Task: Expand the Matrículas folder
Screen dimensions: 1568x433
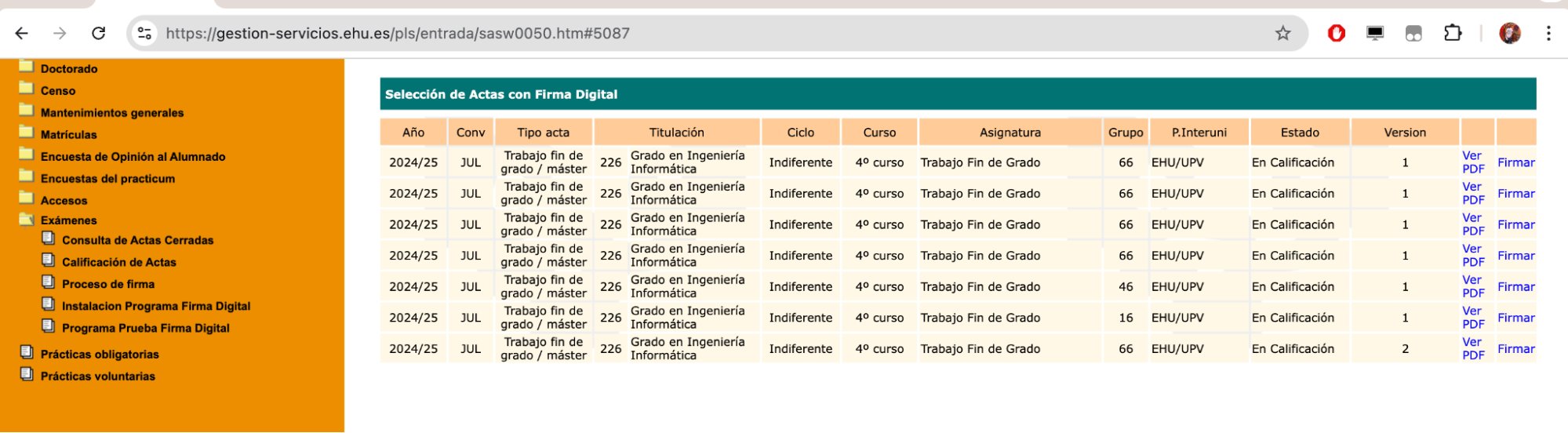Action: click(x=68, y=135)
